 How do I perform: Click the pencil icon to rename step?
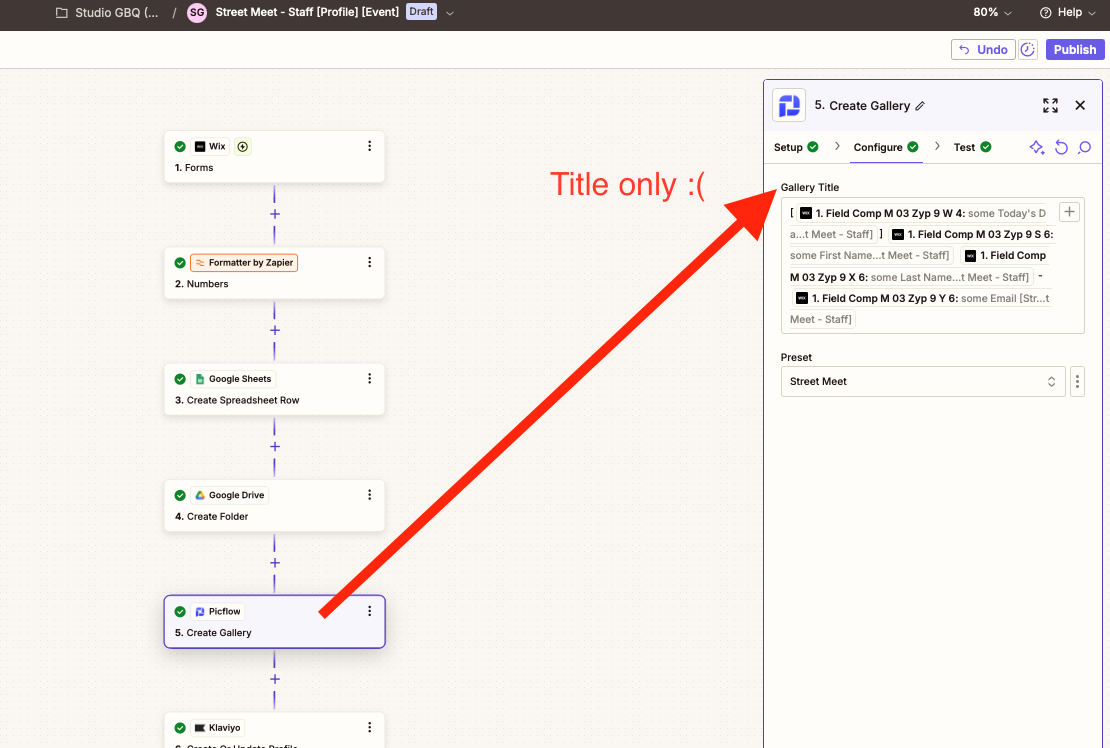[920, 106]
